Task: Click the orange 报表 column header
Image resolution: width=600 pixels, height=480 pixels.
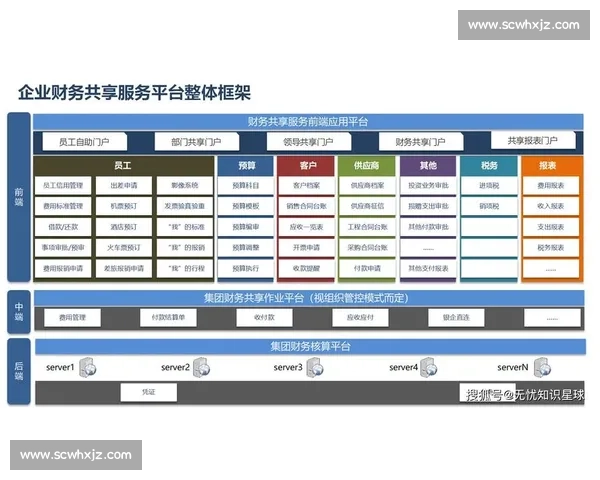Action: (x=552, y=165)
